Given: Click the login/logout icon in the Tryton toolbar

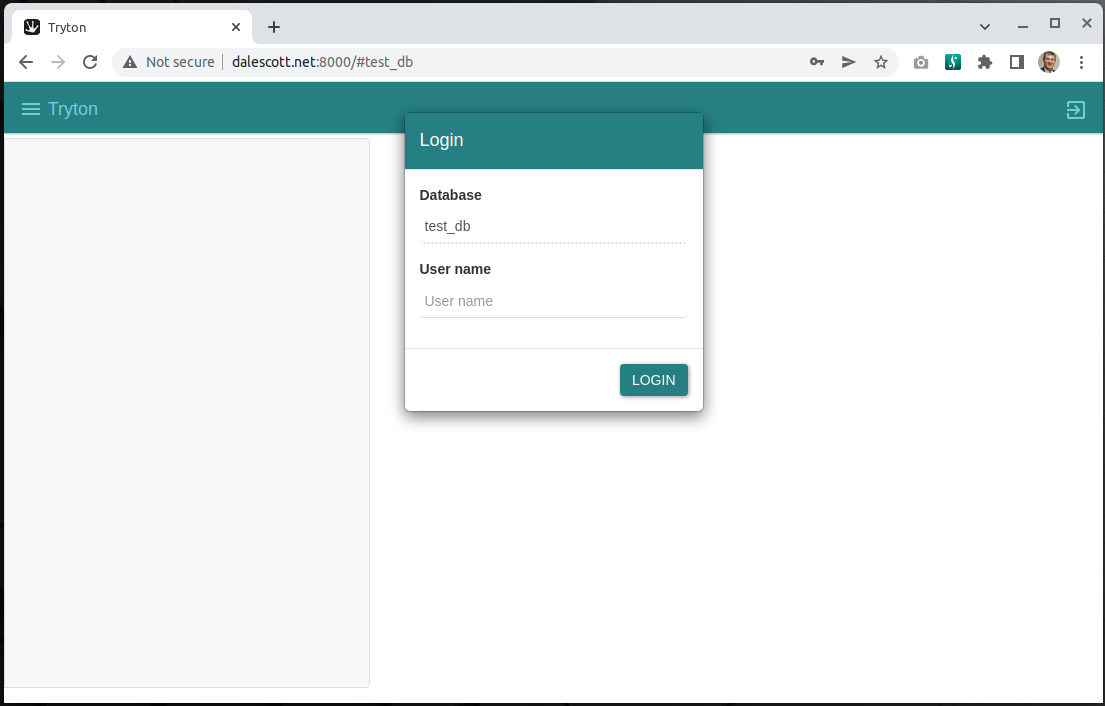Looking at the screenshot, I should (1075, 110).
